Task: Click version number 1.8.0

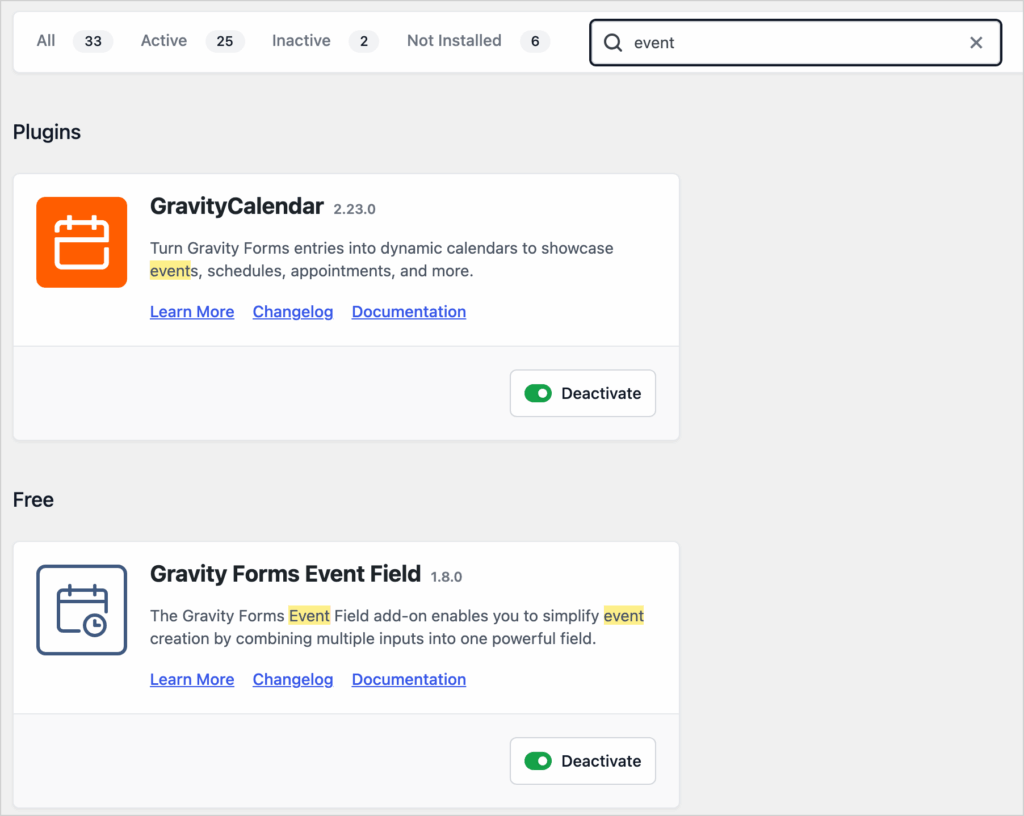Action: [446, 577]
